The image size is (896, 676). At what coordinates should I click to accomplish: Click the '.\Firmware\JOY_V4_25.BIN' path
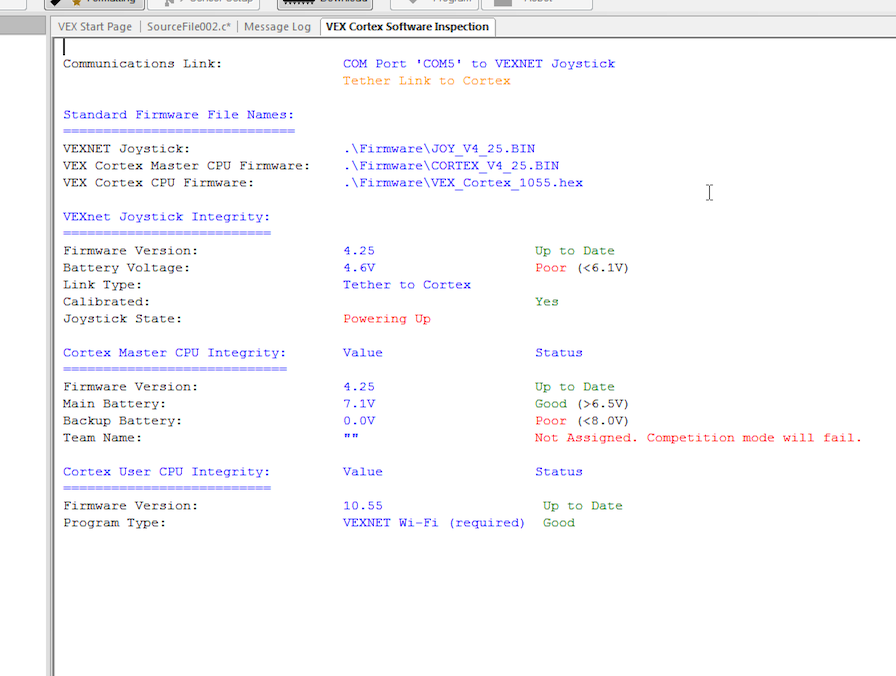(x=439, y=149)
